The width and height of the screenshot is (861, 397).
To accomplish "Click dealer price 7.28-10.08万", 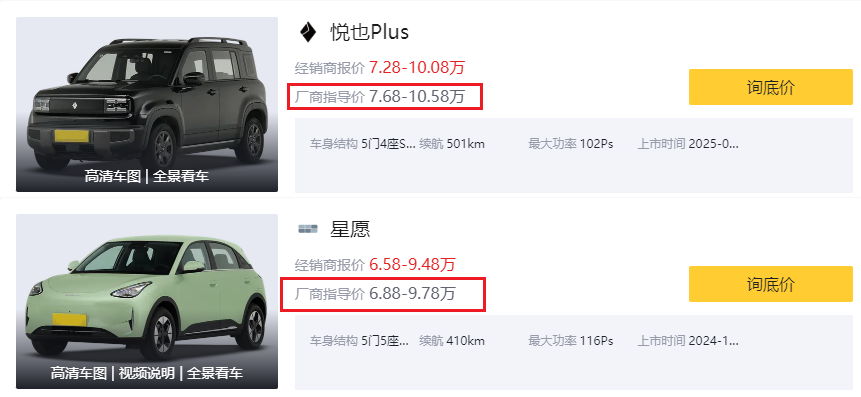I will 417,68.
